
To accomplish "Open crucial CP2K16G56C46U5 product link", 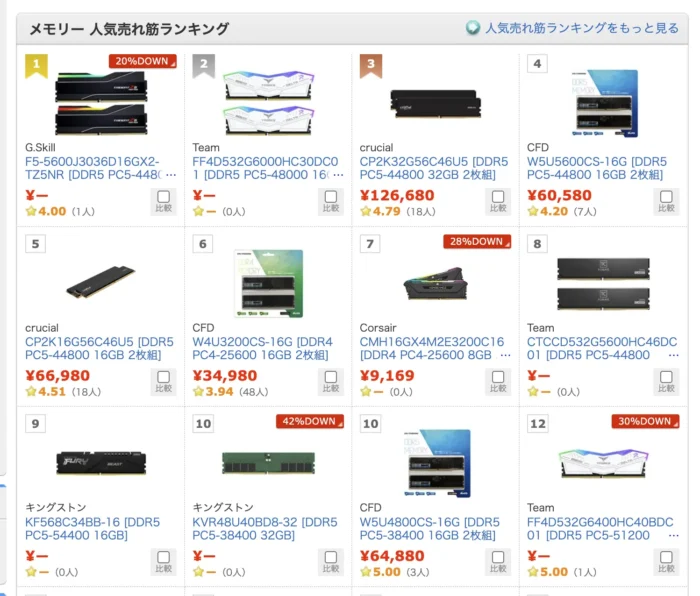I will click(x=99, y=348).
